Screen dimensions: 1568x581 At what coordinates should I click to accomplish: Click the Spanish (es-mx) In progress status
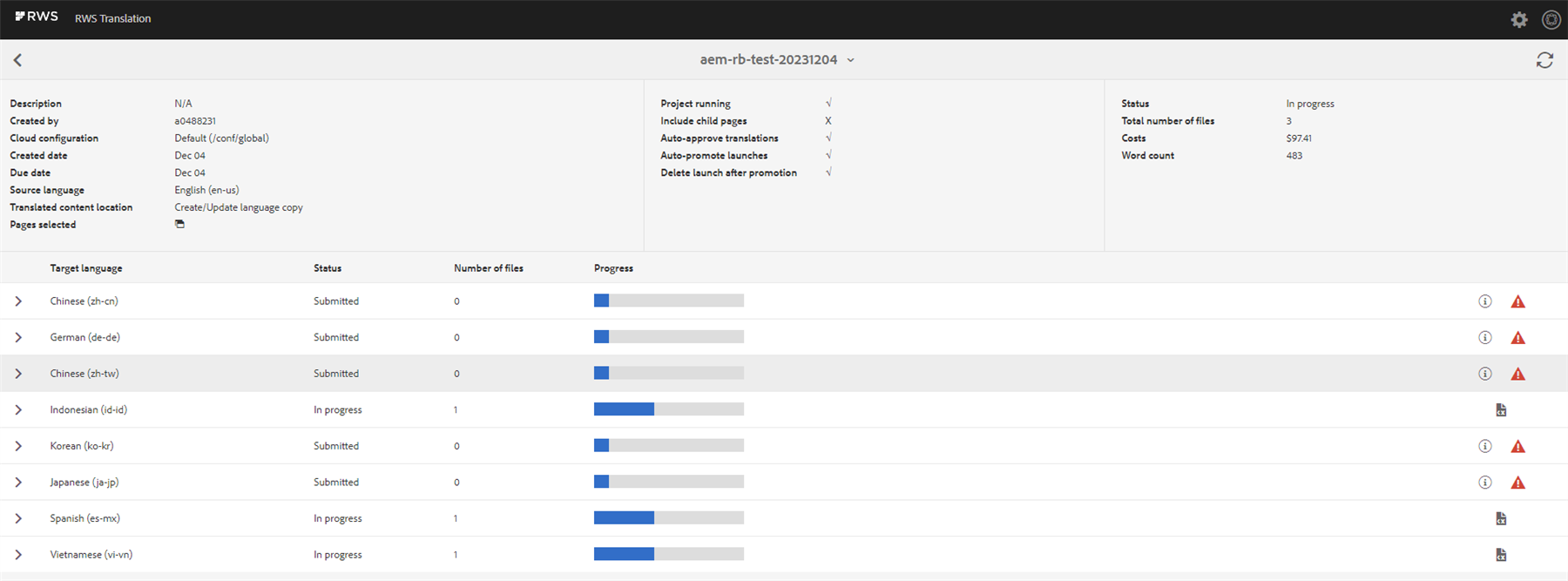[x=338, y=518]
